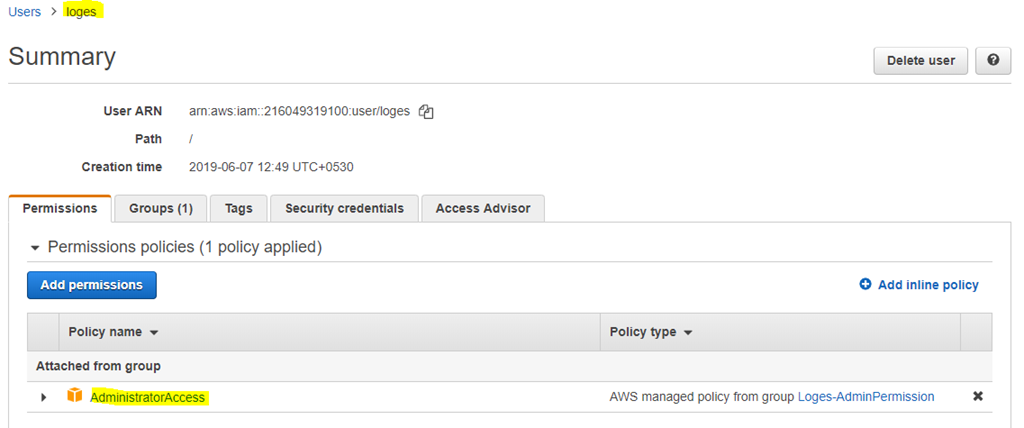Expand the AdministratorAccess policy row arrow
Image resolution: width=1024 pixels, height=428 pixels.
(44, 397)
